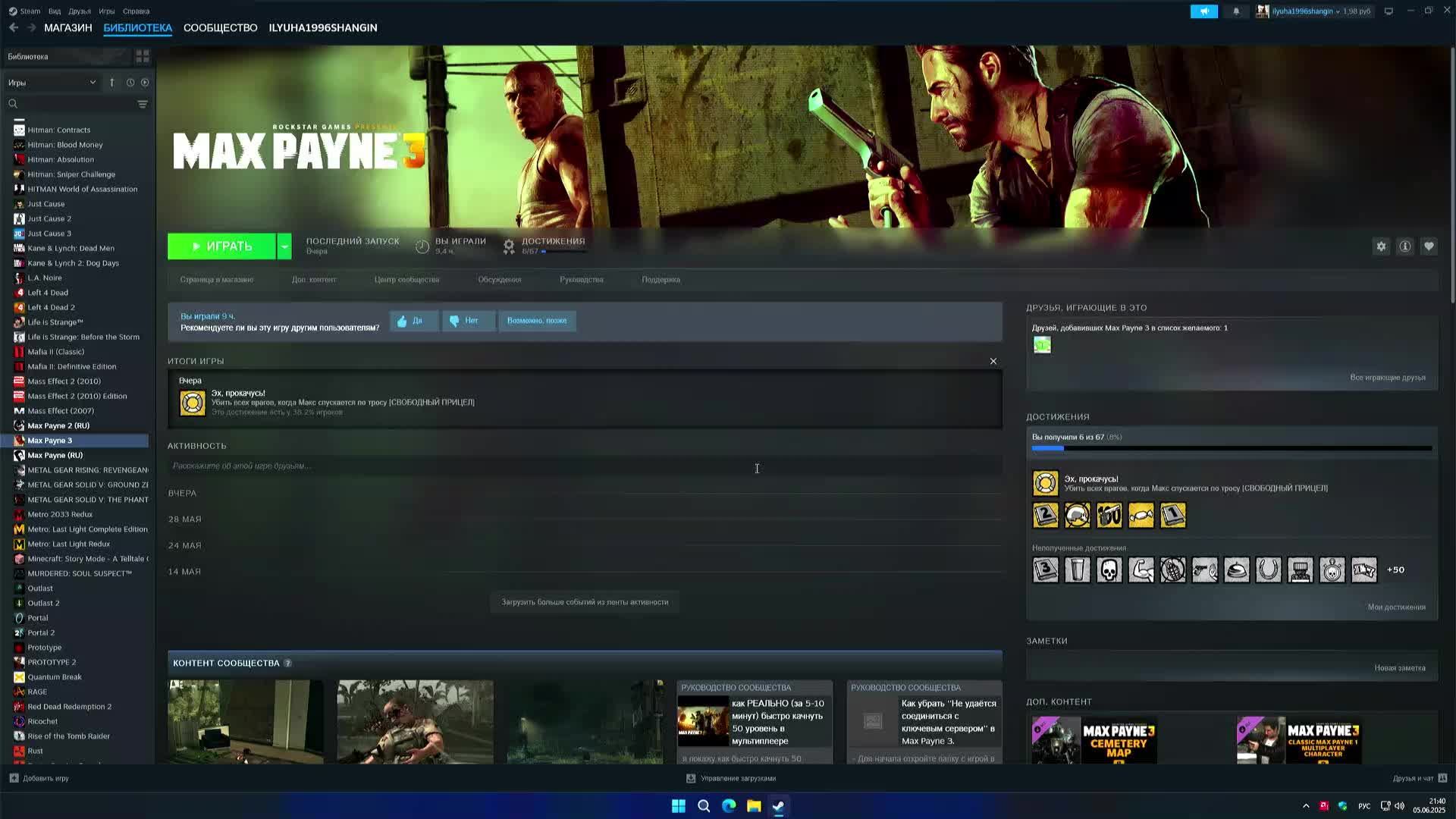This screenshot has width=1456, height=819.
Task: Open the СООБЩЕСТВО tab
Action: click(x=221, y=27)
